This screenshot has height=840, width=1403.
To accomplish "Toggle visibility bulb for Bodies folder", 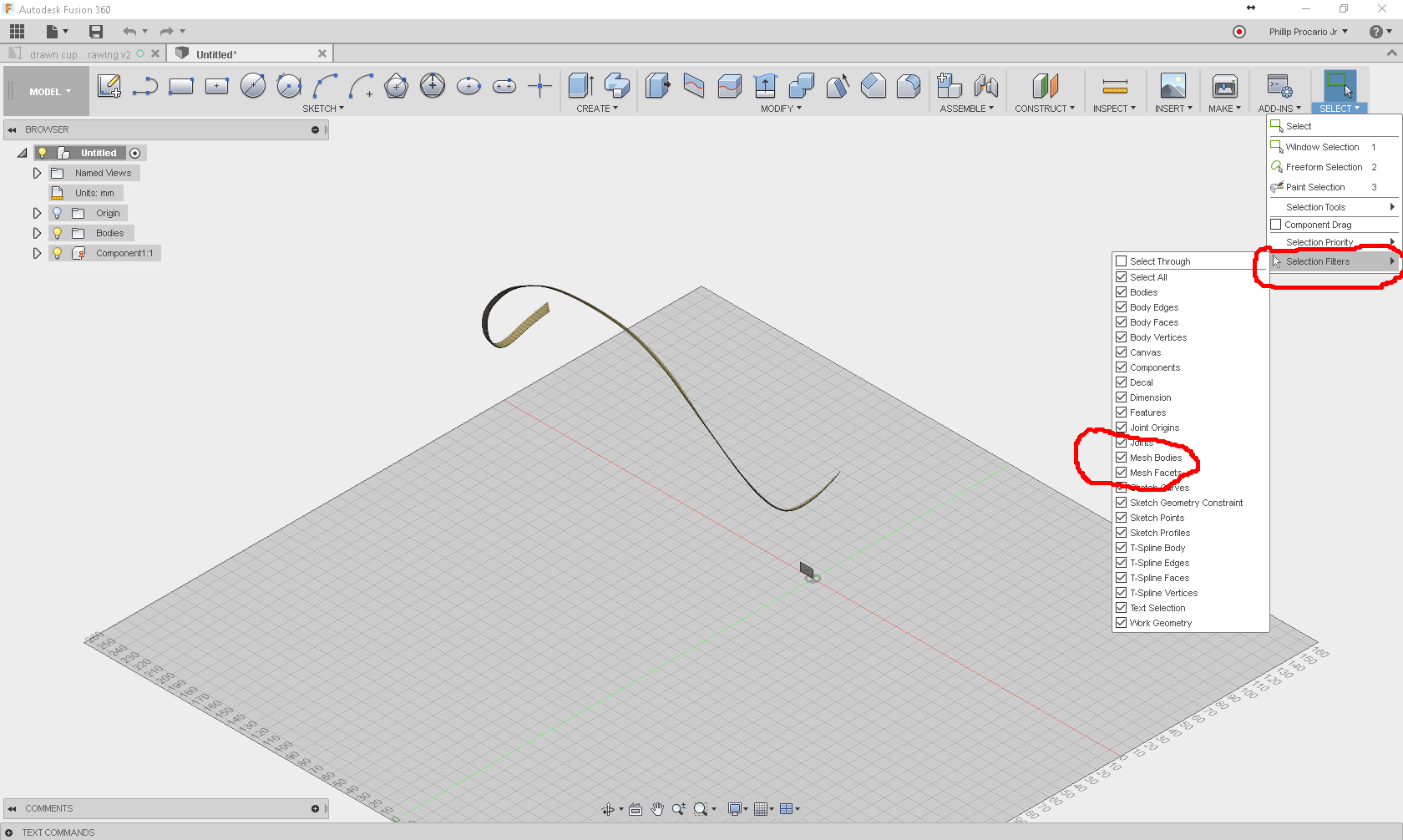I will pos(58,233).
